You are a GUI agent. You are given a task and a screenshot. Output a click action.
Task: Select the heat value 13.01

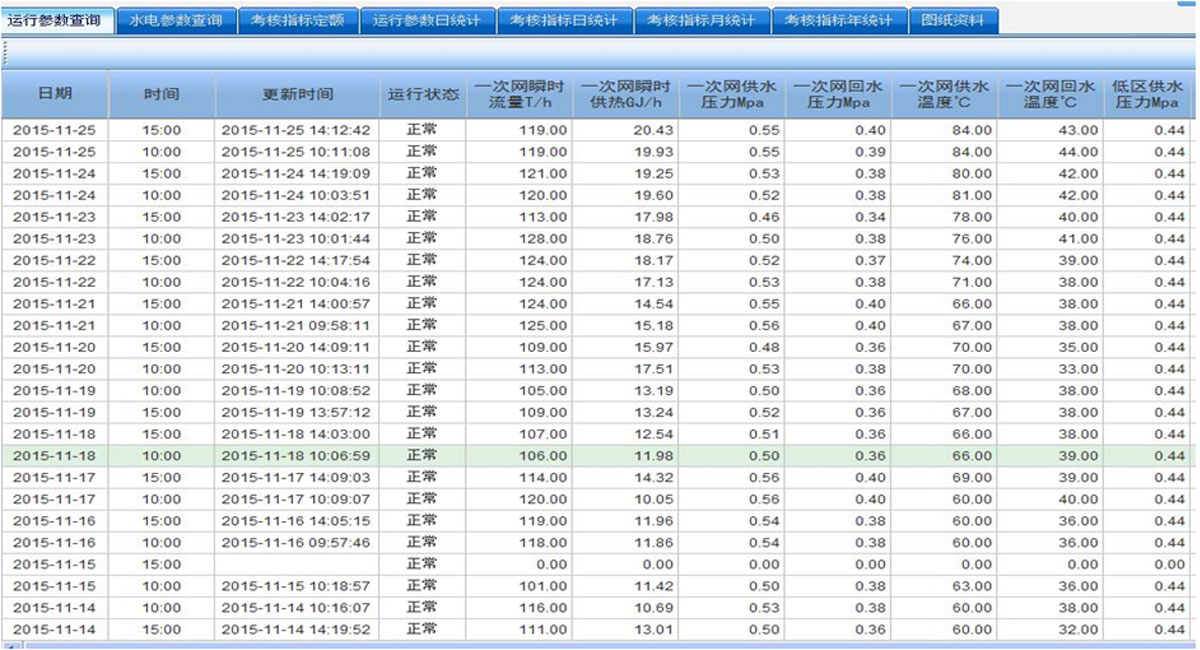pos(653,630)
